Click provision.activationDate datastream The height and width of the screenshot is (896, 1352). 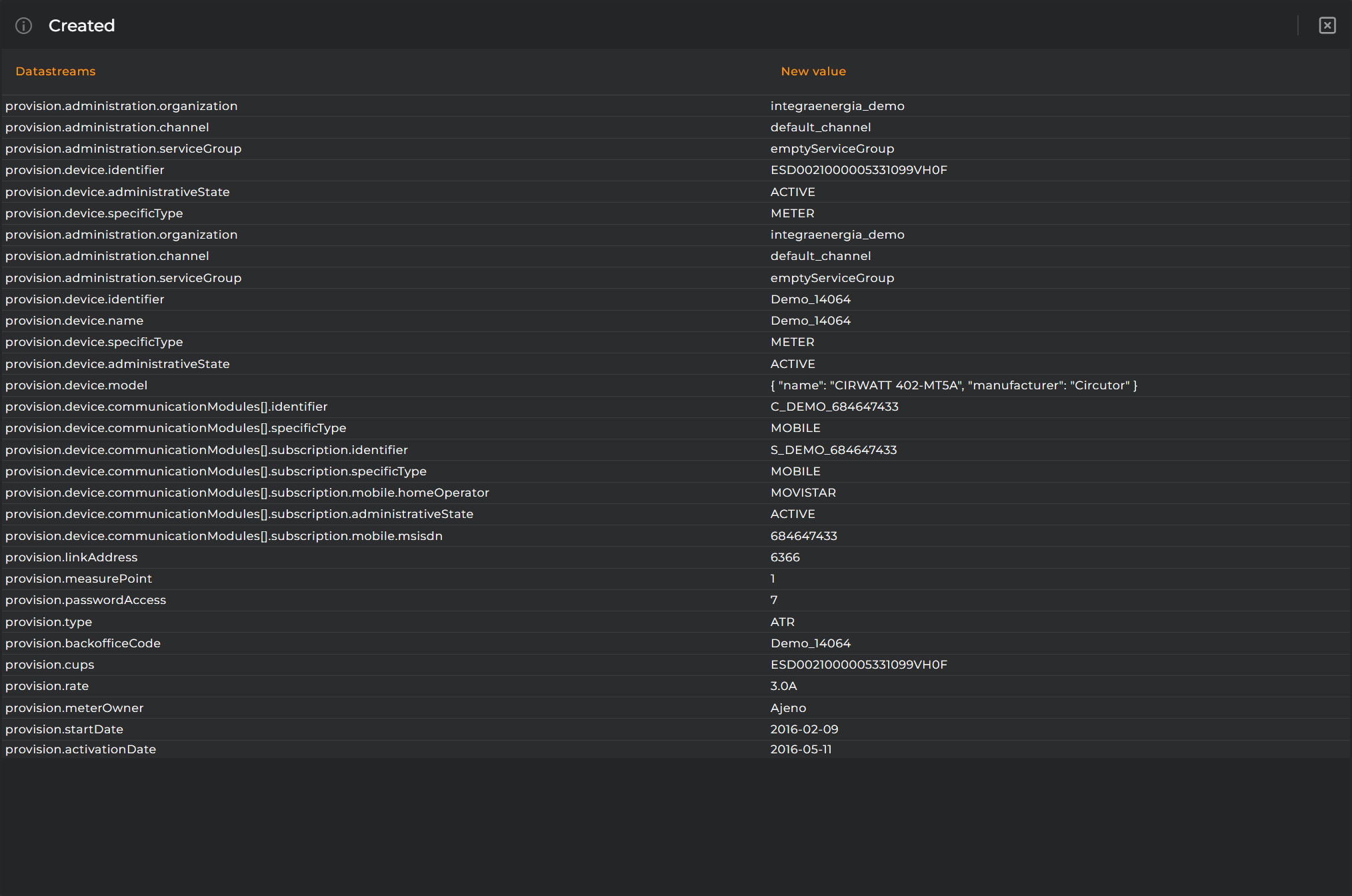[81, 749]
